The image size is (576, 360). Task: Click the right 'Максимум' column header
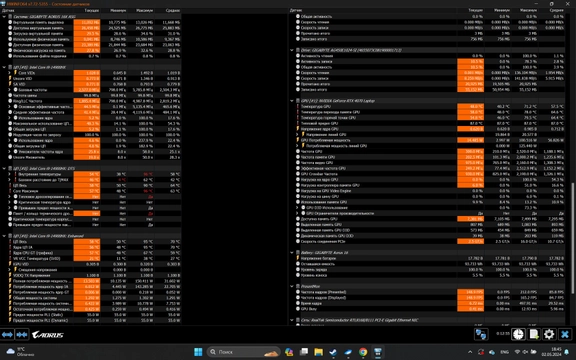click(x=529, y=10)
